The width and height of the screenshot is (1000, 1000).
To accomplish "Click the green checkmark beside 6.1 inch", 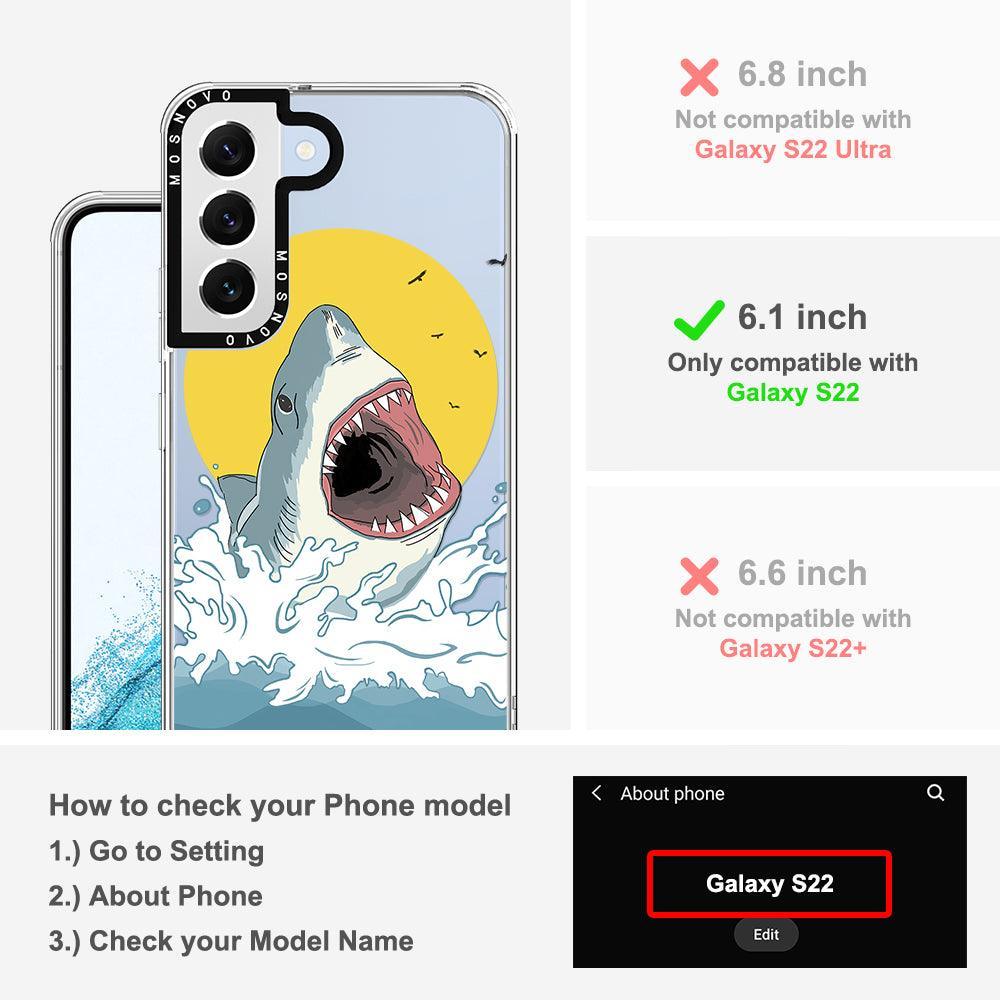I will 699,320.
